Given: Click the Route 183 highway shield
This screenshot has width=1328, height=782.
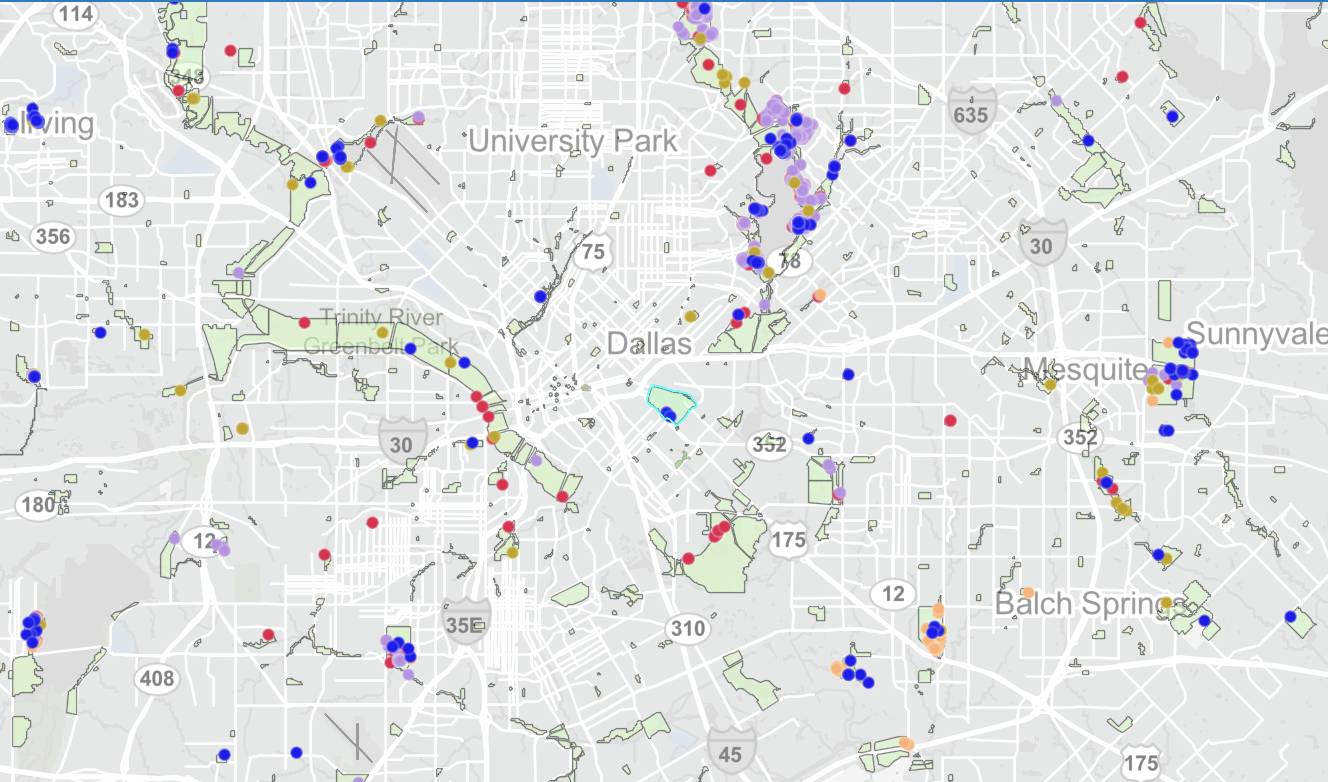Looking at the screenshot, I should tap(122, 200).
